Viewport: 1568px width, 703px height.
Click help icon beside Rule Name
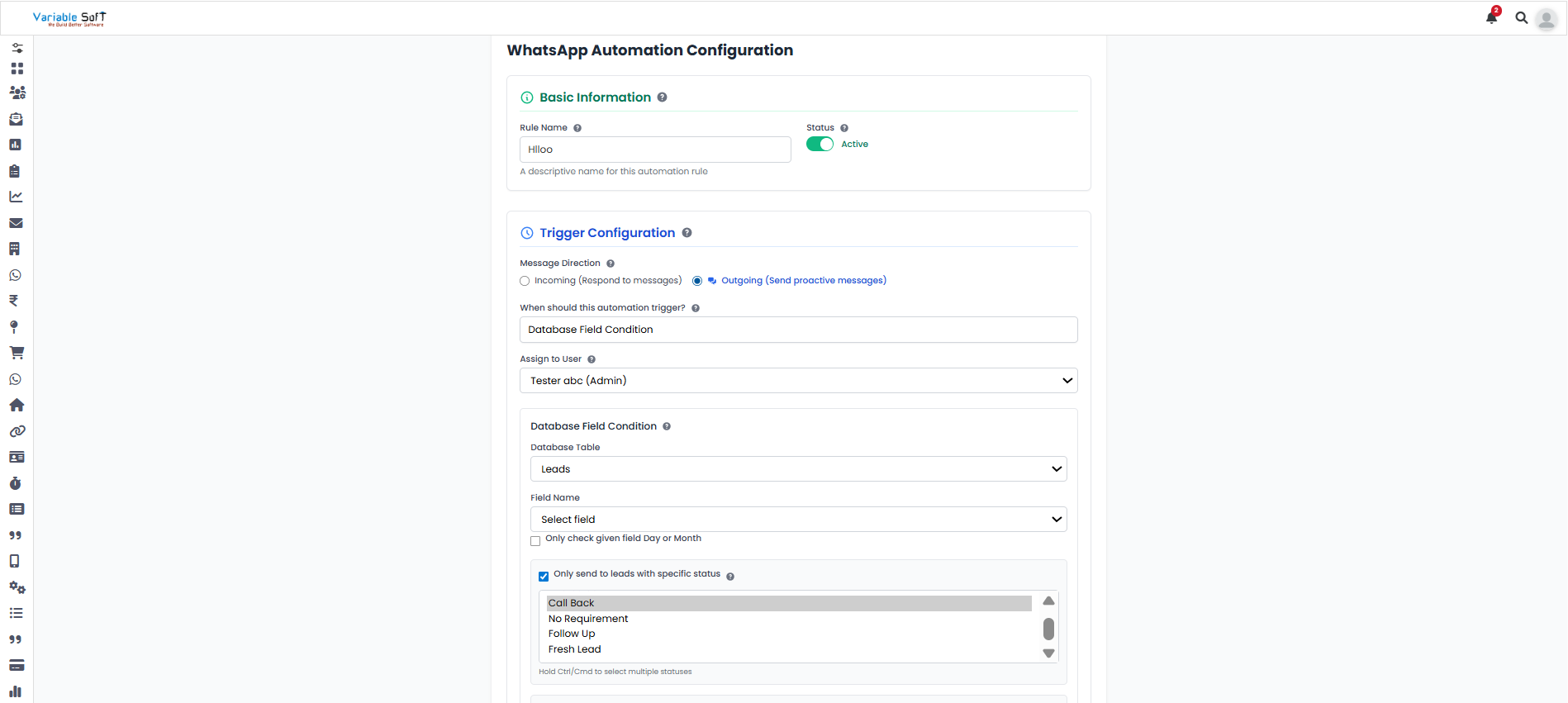577,128
